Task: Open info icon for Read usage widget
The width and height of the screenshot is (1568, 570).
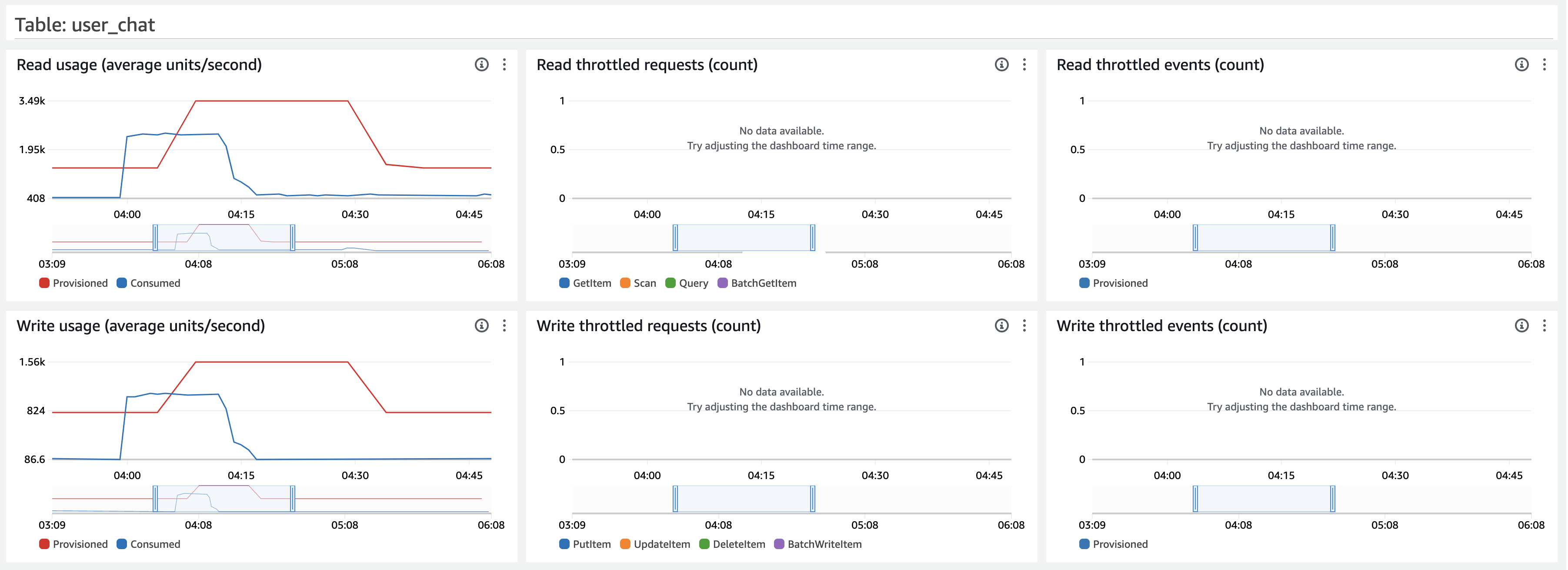Action: pyautogui.click(x=481, y=64)
